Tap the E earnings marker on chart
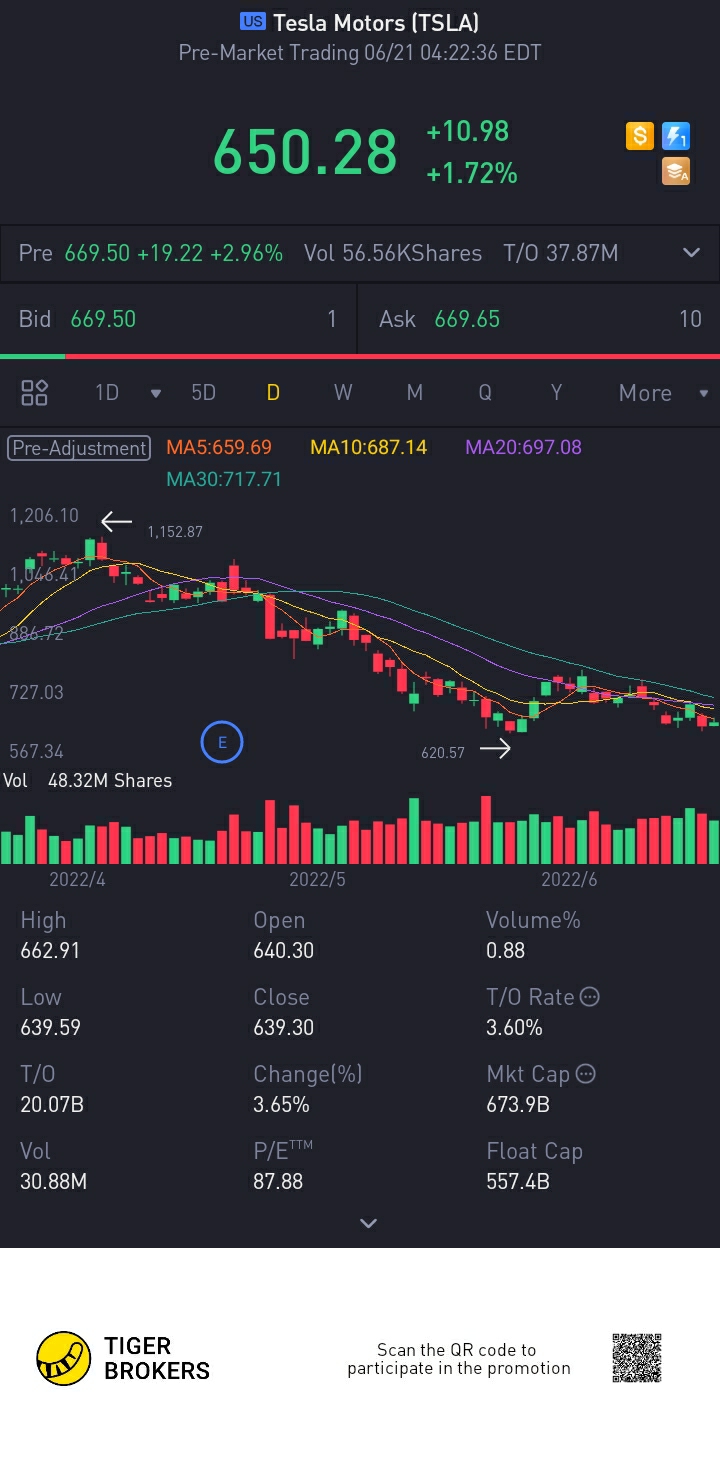Viewport: 720px width, 1469px height. click(x=222, y=742)
